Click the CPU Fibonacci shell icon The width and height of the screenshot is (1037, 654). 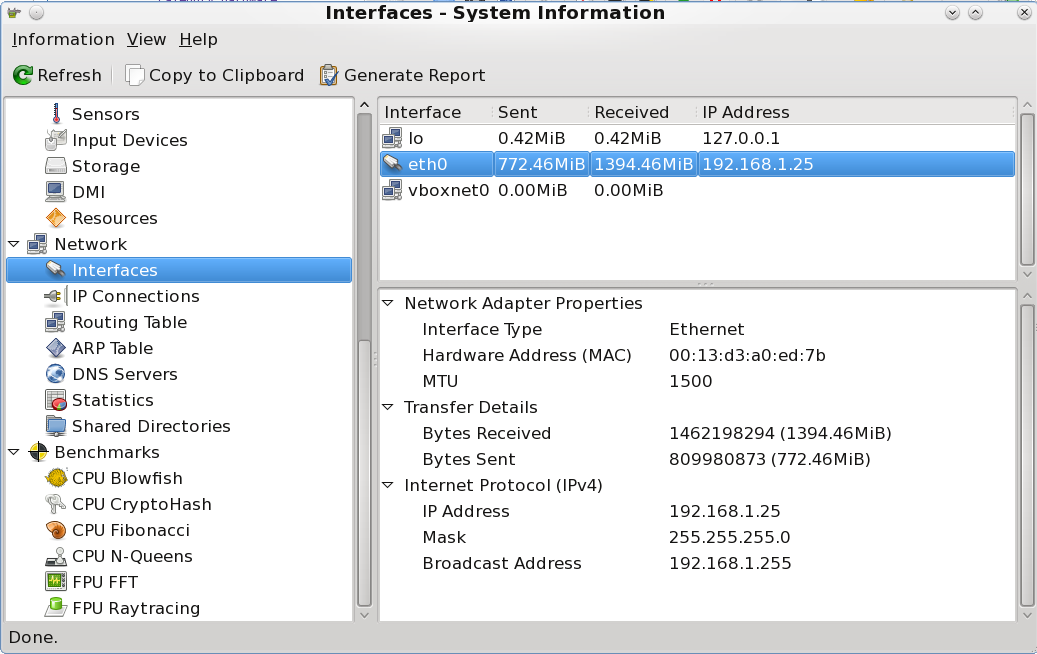(x=56, y=530)
